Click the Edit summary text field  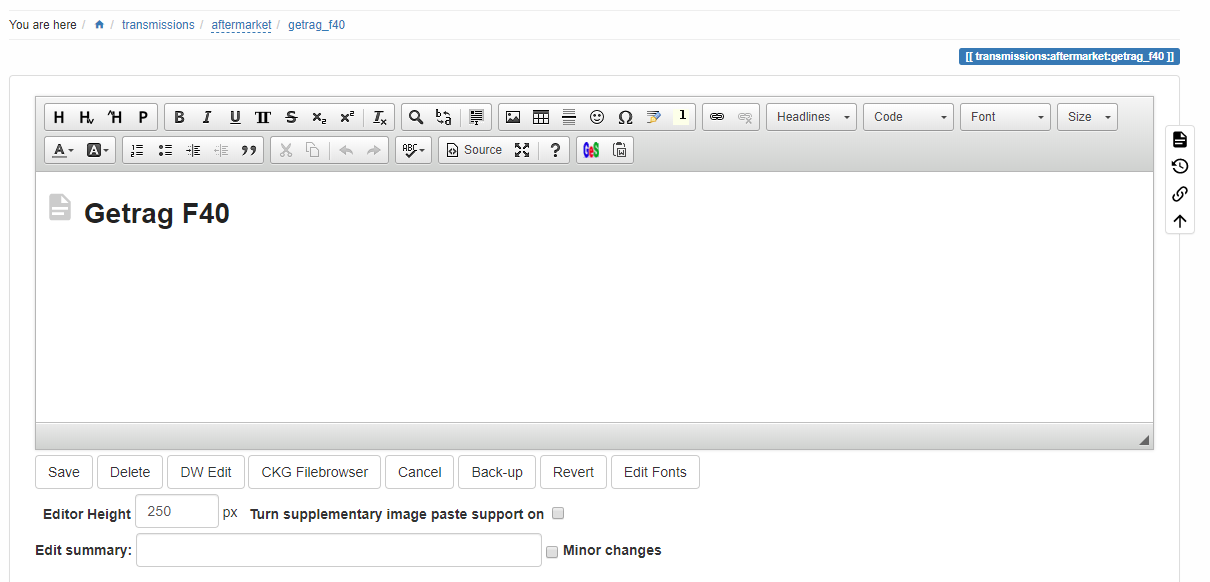point(339,550)
